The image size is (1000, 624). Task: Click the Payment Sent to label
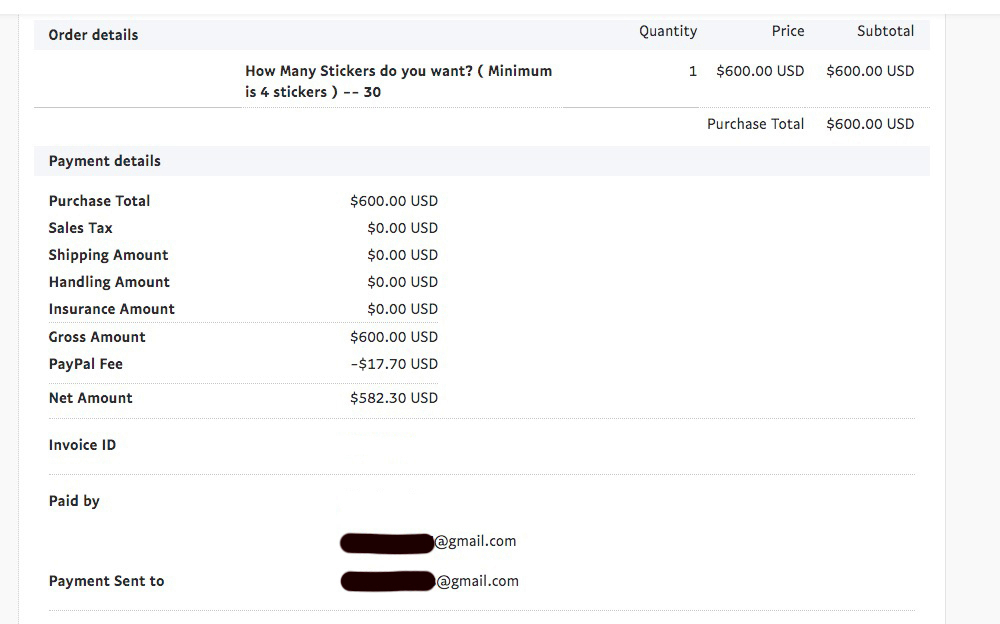click(107, 581)
